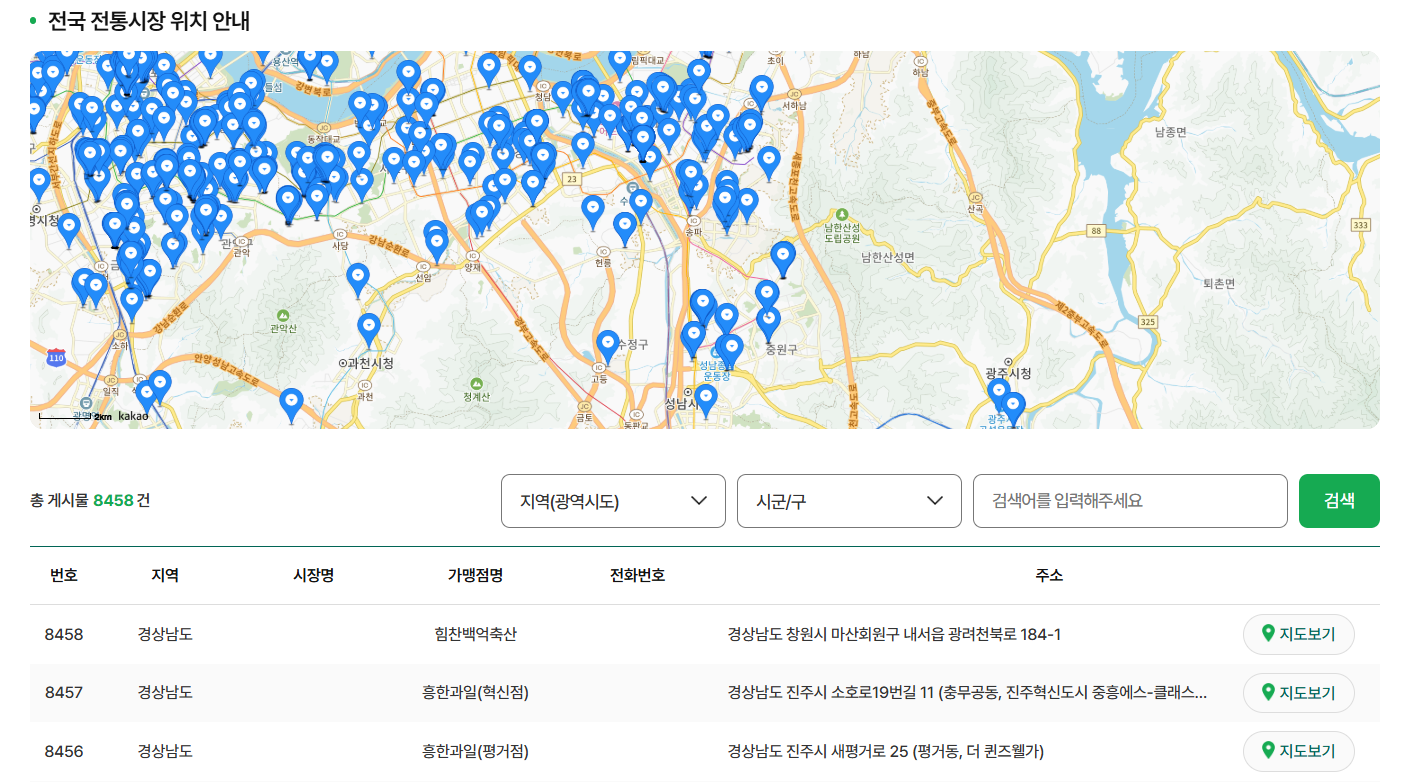Viewport: 1418px width, 782px height.
Task: Click 지도보기 for 힘찬백억축산
Action: tap(1297, 634)
